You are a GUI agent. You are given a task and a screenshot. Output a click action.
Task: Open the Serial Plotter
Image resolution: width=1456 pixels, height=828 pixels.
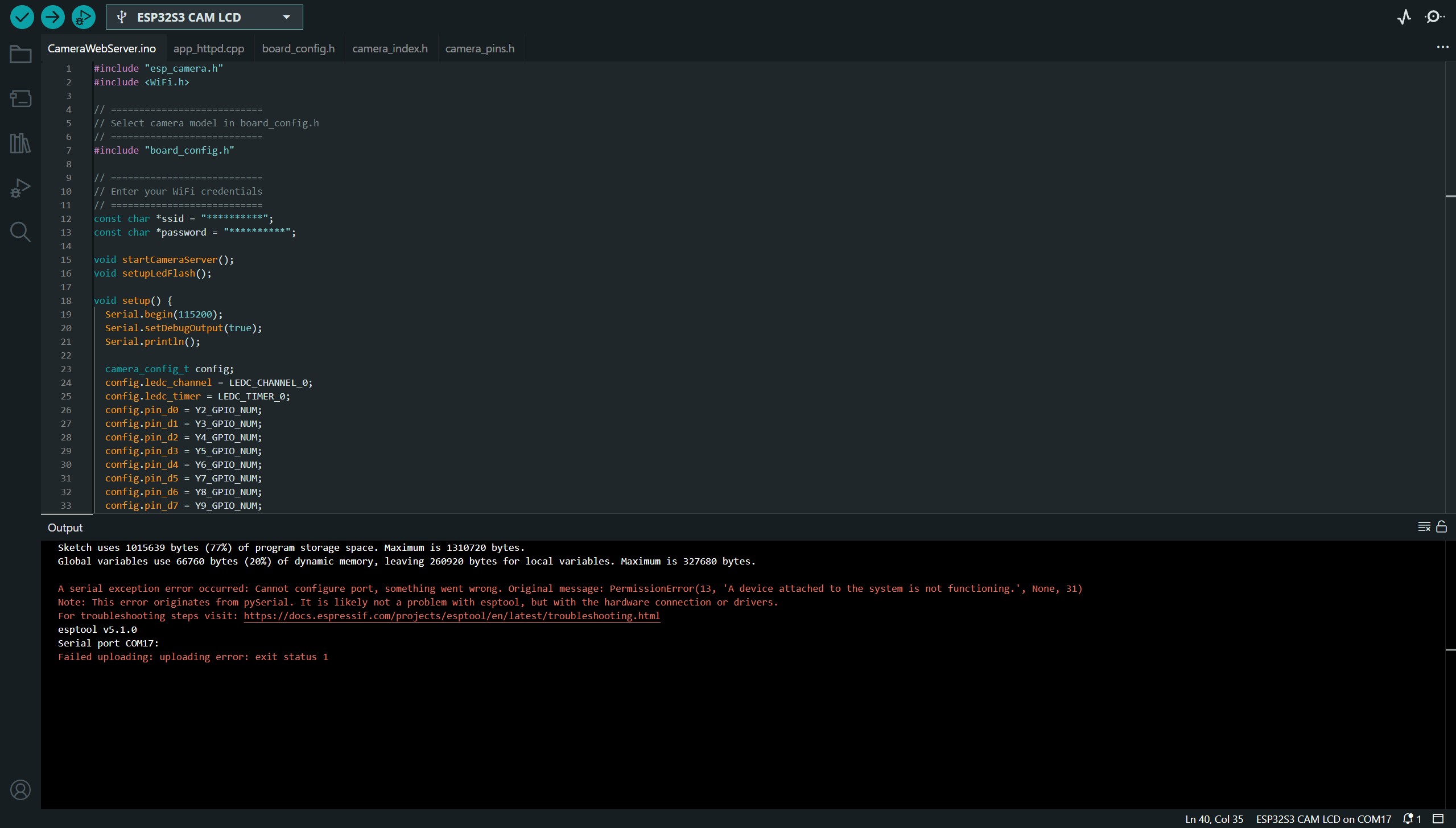(x=1404, y=17)
